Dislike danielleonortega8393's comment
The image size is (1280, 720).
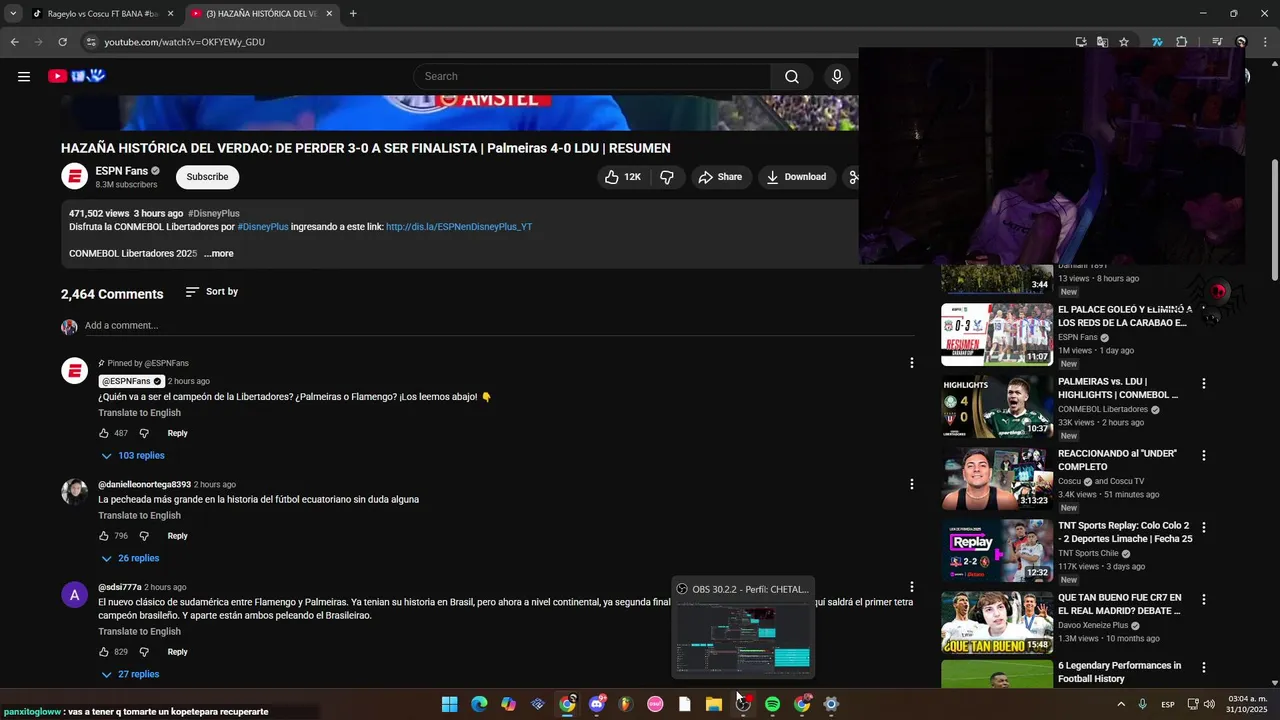[x=144, y=537]
